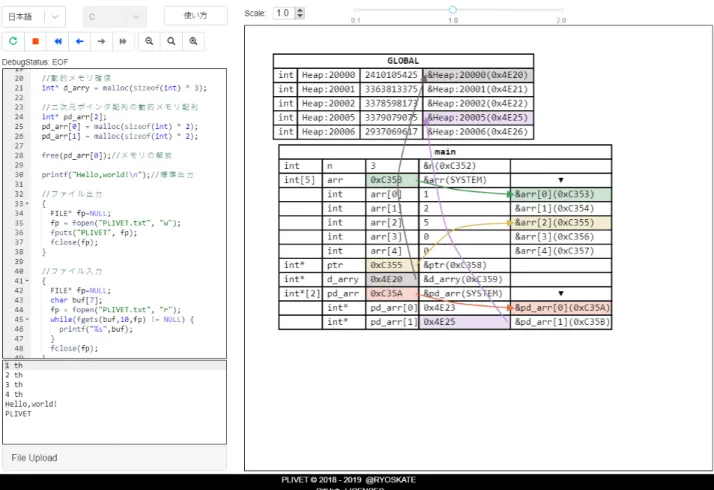Click the zoom in magnifier icon

(x=194, y=41)
